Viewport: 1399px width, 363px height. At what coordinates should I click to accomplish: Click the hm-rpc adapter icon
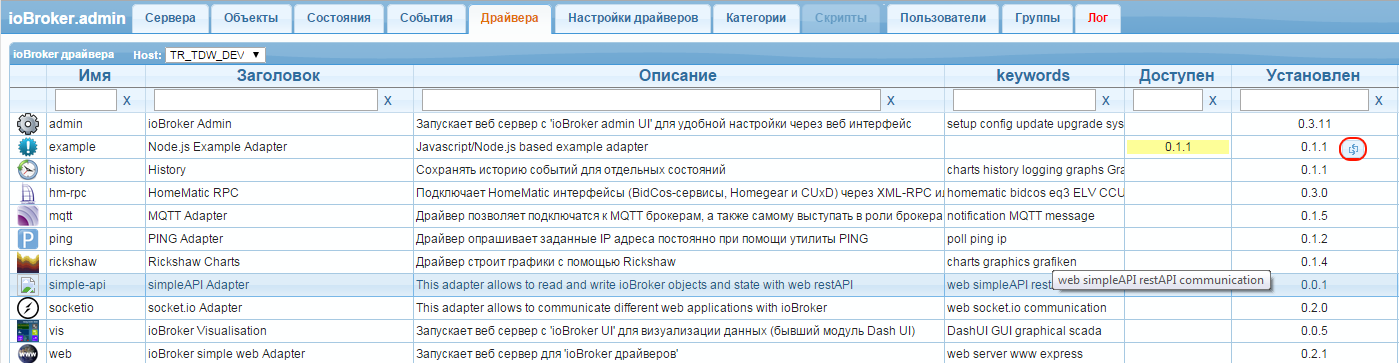pos(28,193)
